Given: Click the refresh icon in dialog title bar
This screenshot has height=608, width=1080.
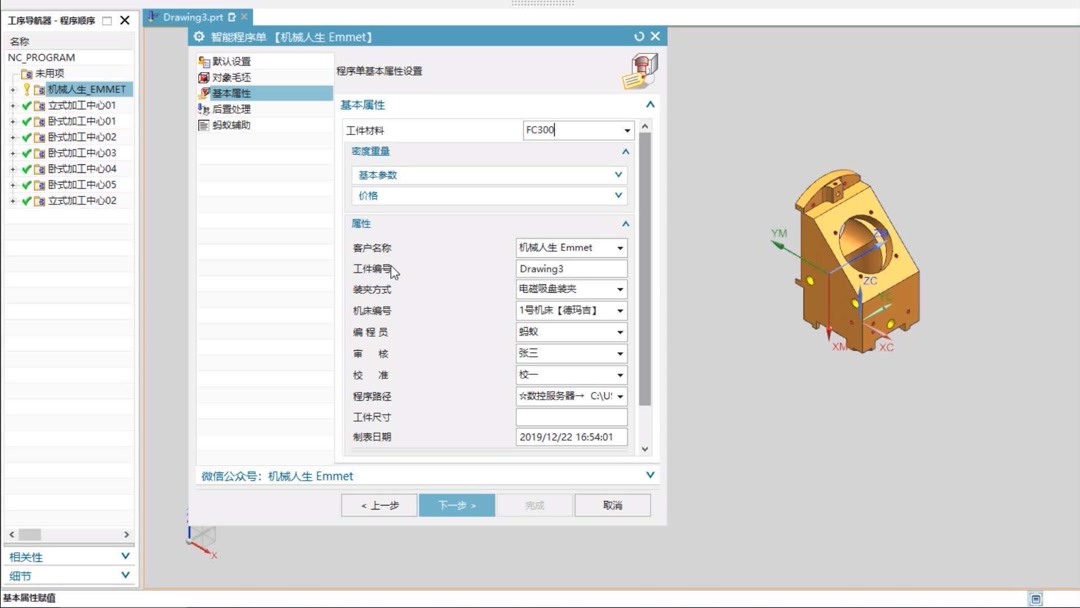Looking at the screenshot, I should click(641, 36).
